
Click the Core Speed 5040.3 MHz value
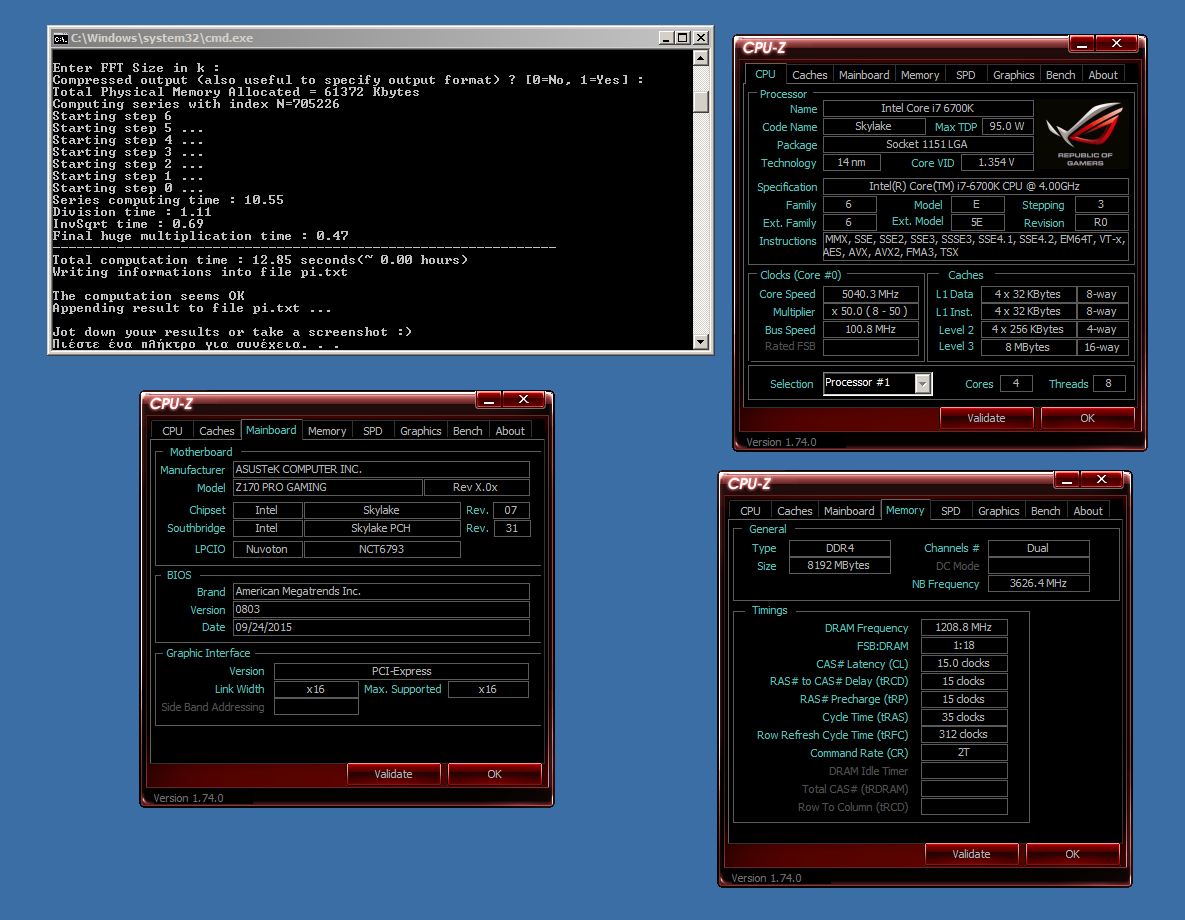(x=871, y=294)
